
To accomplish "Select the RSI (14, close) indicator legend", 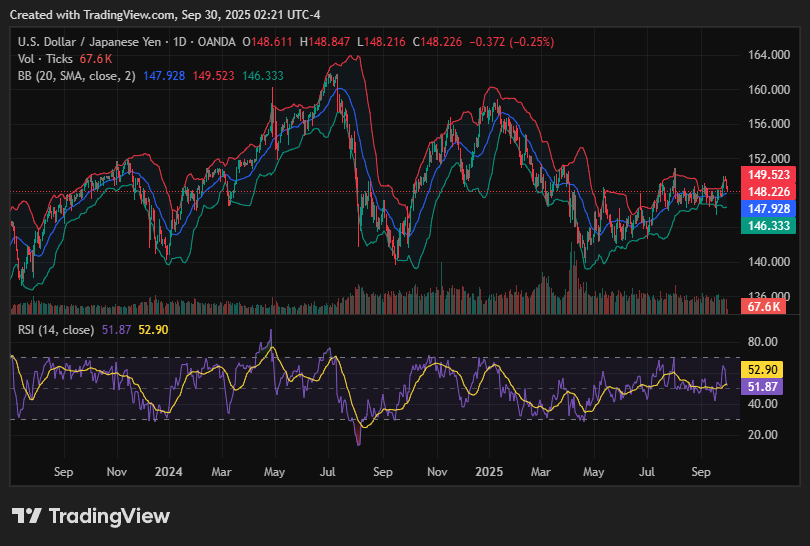I will 57,330.
